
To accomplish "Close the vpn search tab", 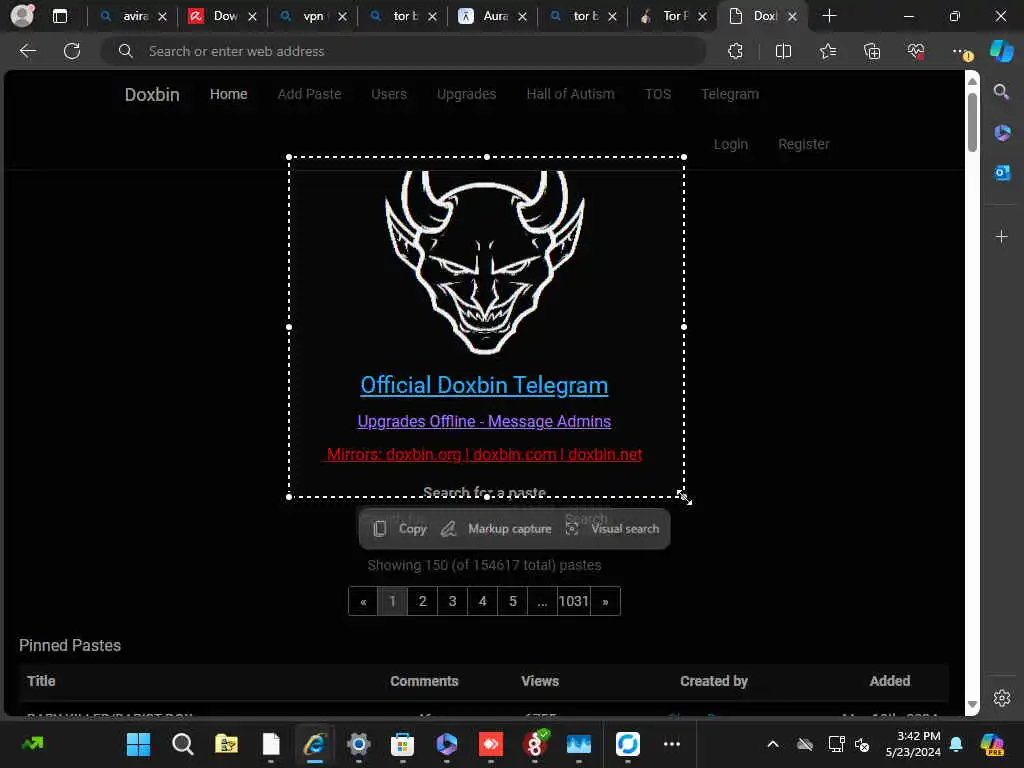I will [x=342, y=16].
